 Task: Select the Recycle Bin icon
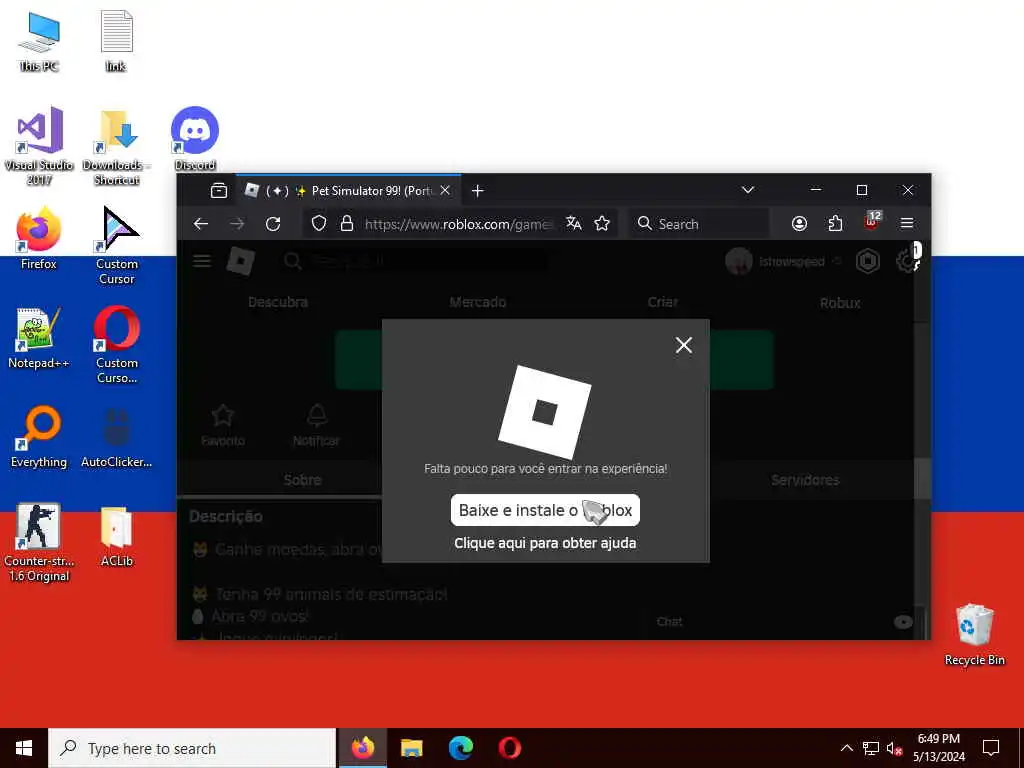(974, 634)
